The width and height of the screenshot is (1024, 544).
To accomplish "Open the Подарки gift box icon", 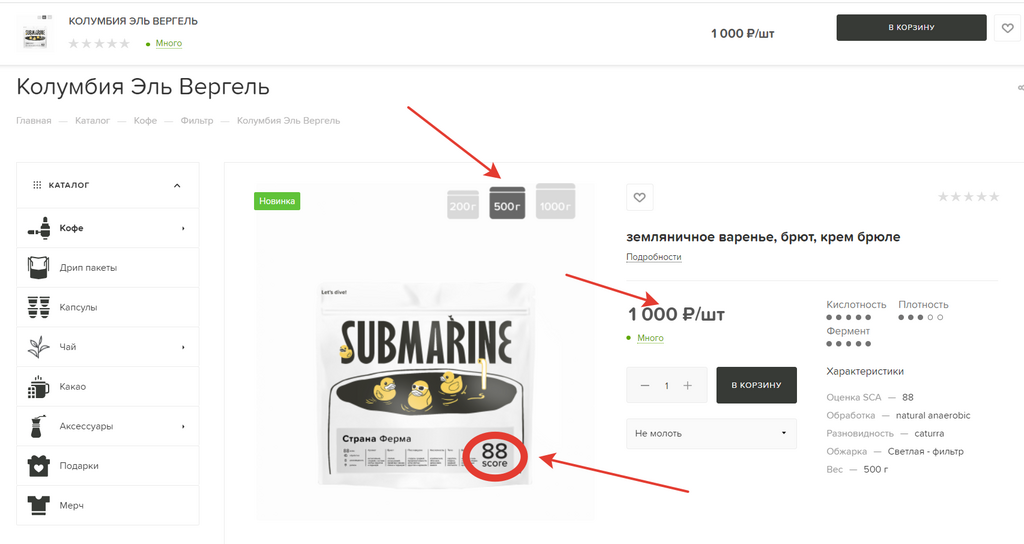I will (x=39, y=466).
